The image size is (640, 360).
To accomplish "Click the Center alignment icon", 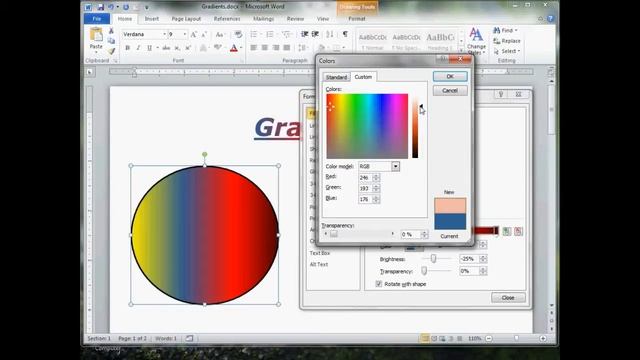I will (x=264, y=48).
